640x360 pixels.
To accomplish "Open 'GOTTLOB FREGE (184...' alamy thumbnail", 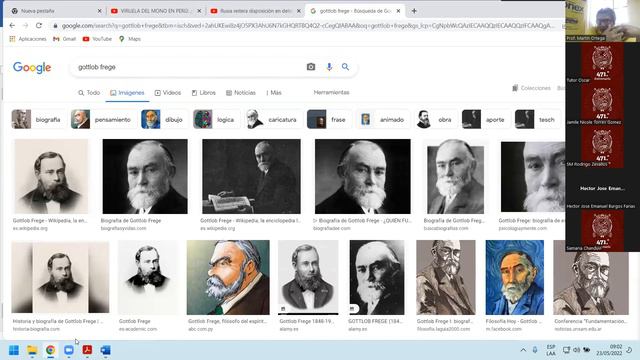I will tap(377, 277).
